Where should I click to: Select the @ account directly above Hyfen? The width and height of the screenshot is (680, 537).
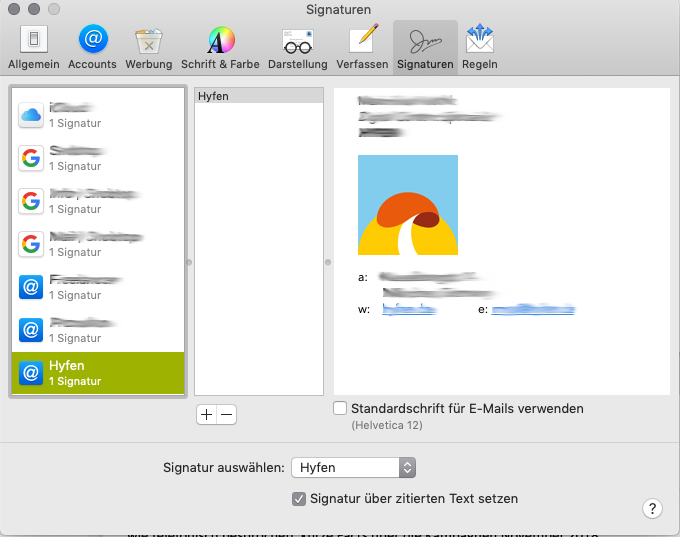pos(98,330)
